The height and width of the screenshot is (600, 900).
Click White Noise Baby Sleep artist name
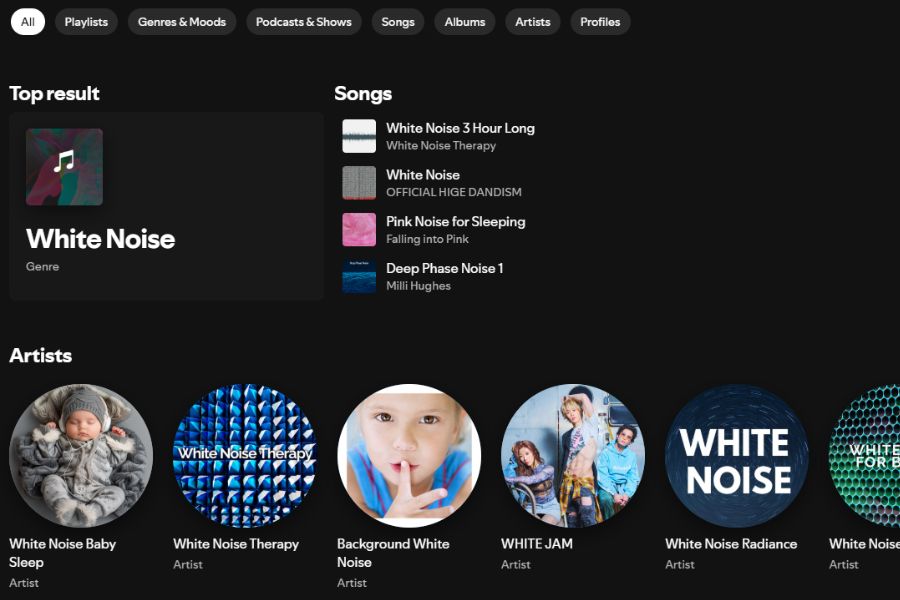(x=63, y=553)
